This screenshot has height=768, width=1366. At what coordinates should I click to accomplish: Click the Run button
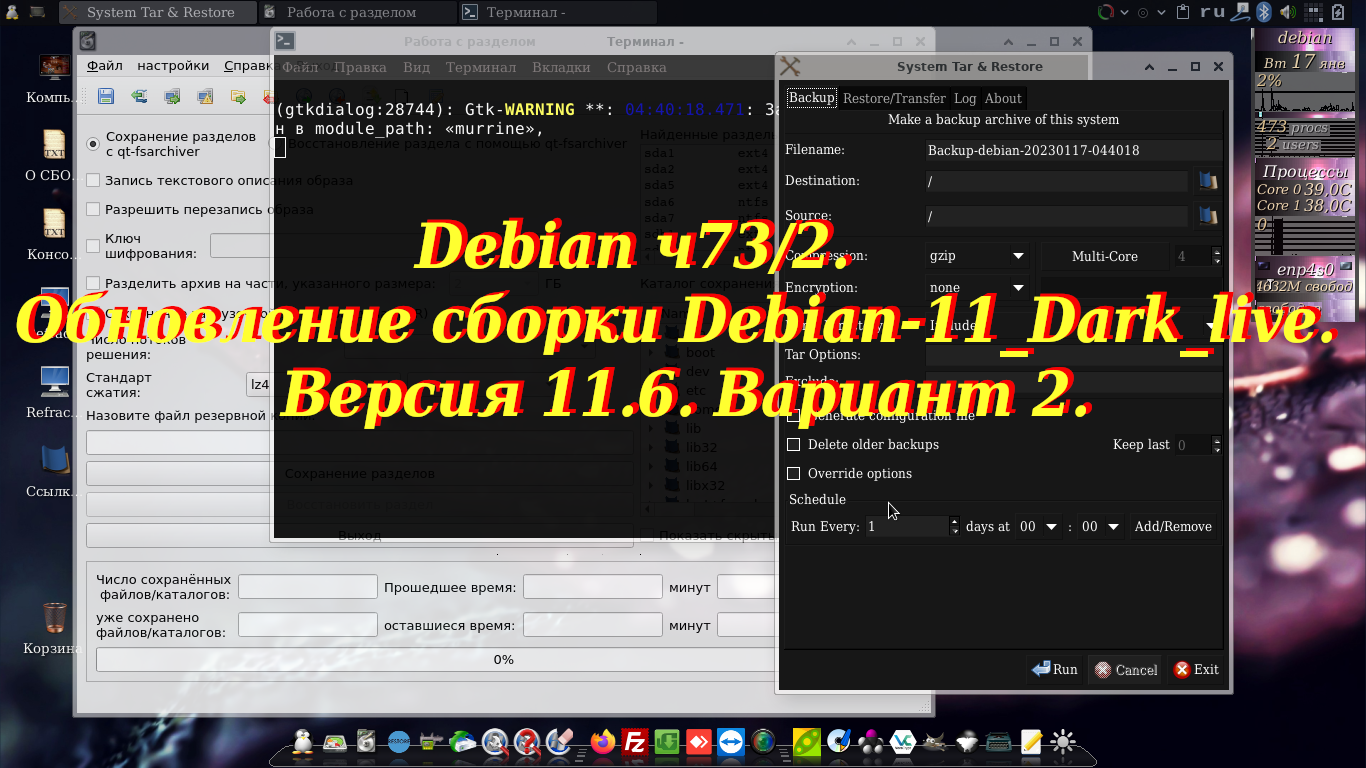(x=1055, y=669)
